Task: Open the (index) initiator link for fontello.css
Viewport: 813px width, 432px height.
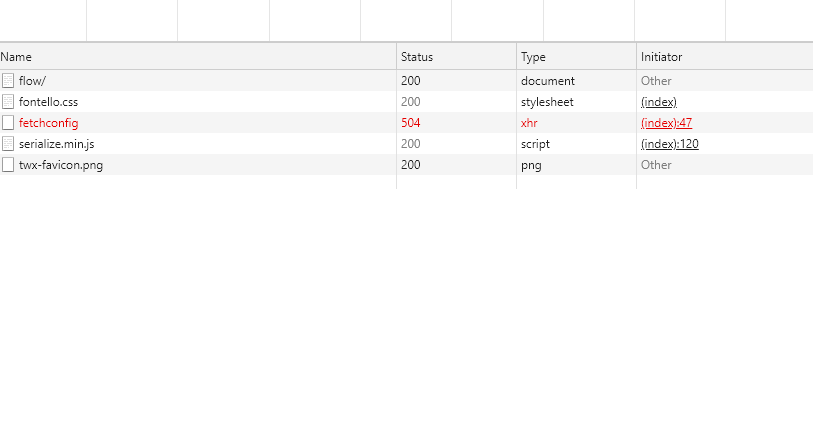Action: coord(659,102)
